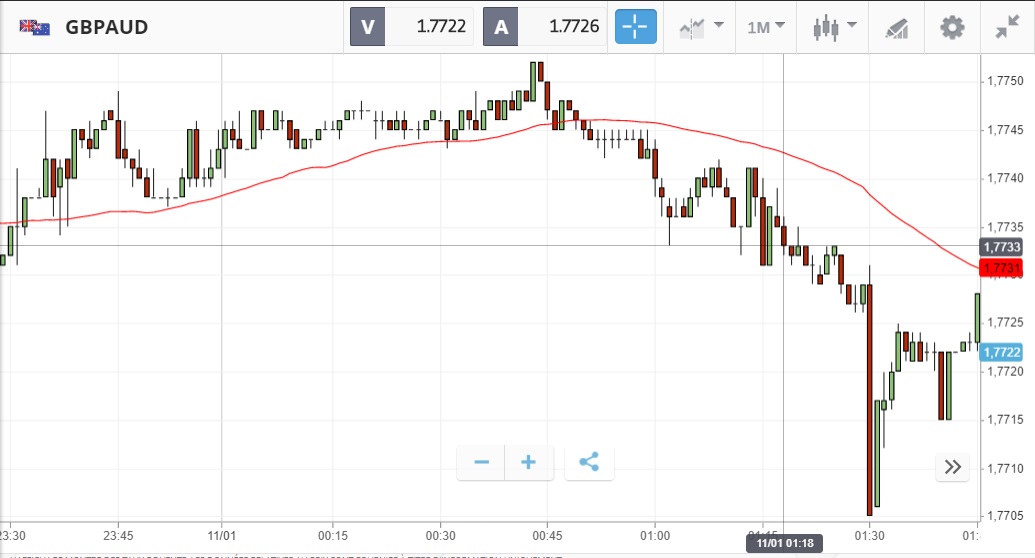The width and height of the screenshot is (1035, 558).
Task: Share the chart
Action: (589, 462)
